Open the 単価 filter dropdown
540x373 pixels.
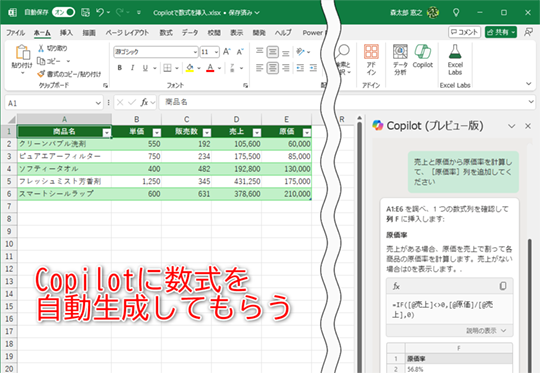(x=157, y=132)
